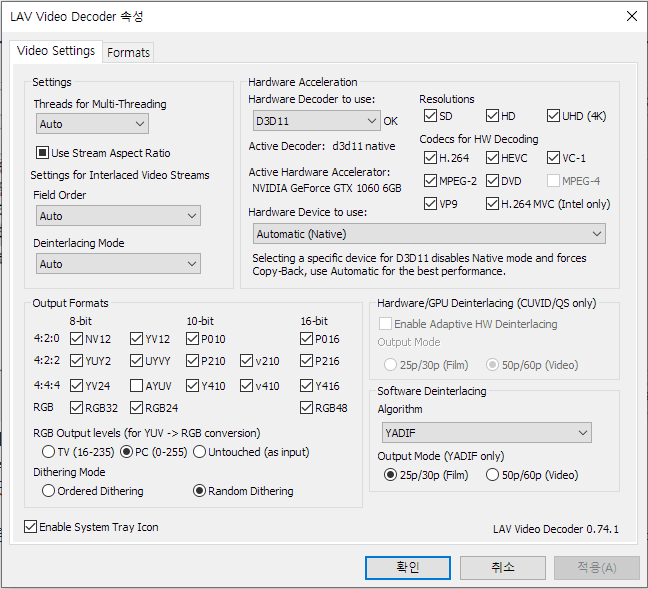
Task: Disable HEVC hardware decoding checkbox
Action: click(493, 158)
